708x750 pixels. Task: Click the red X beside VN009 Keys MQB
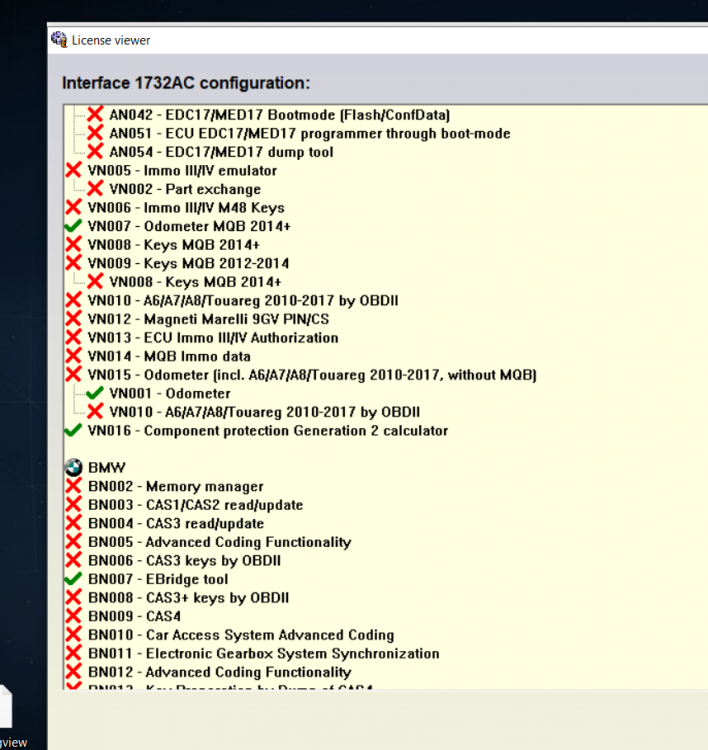[x=73, y=263]
